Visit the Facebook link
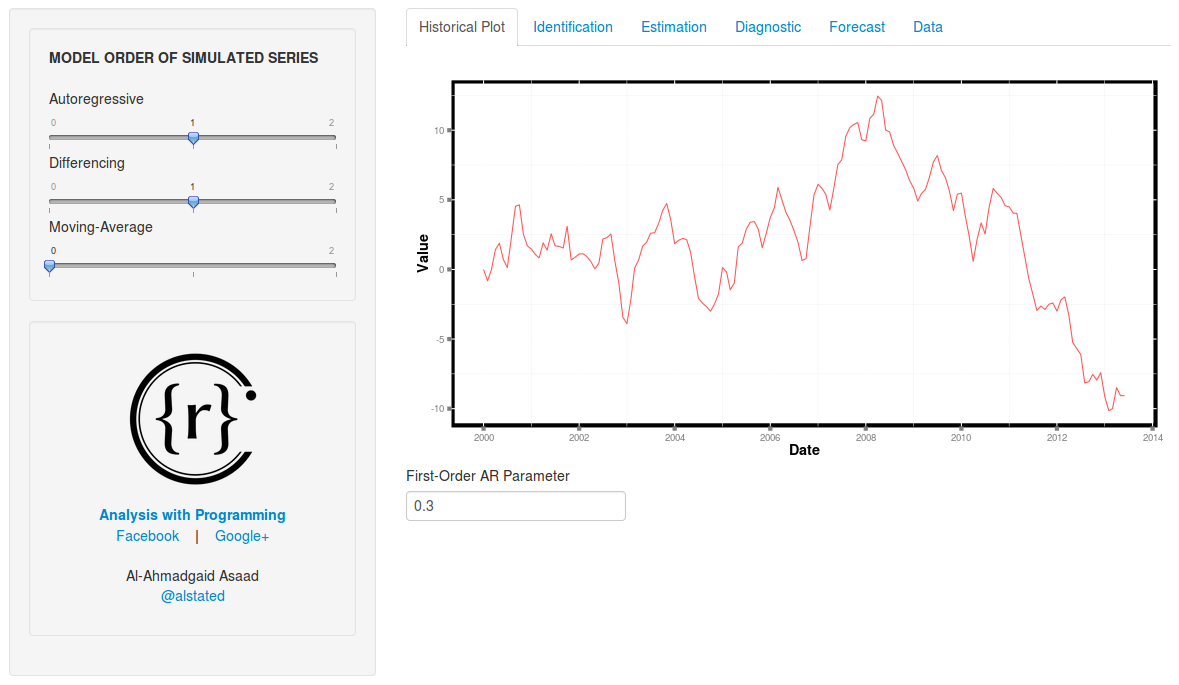 coord(147,536)
